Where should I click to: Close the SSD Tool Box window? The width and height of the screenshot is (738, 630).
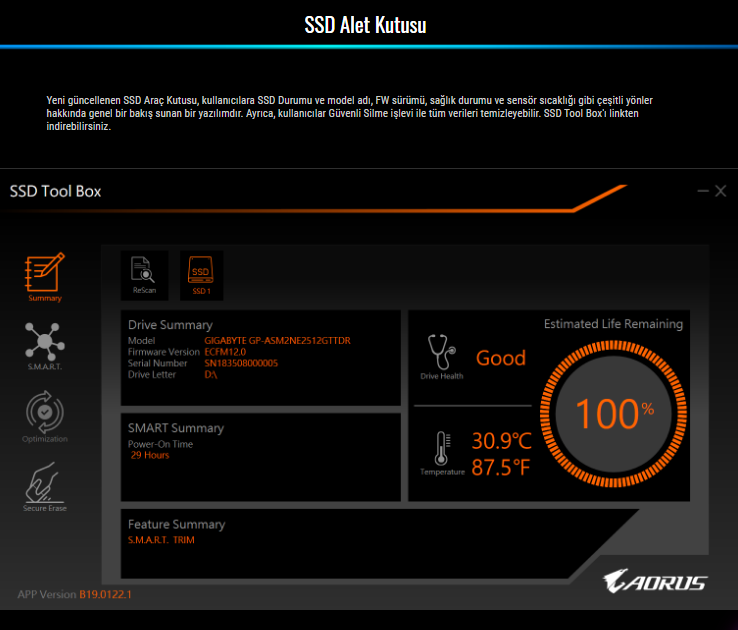[721, 191]
